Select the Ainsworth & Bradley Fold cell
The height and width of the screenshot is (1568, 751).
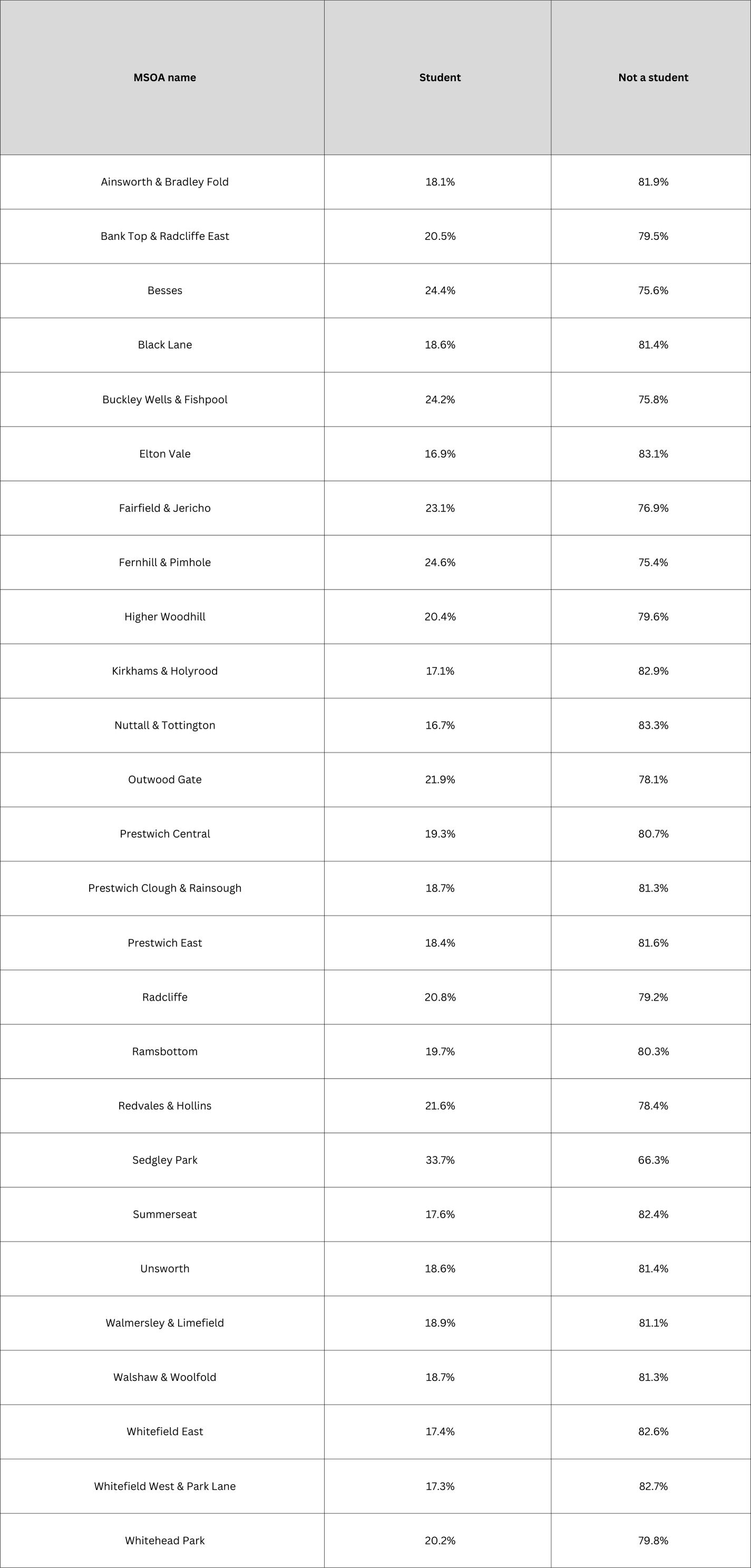pyautogui.click(x=164, y=182)
